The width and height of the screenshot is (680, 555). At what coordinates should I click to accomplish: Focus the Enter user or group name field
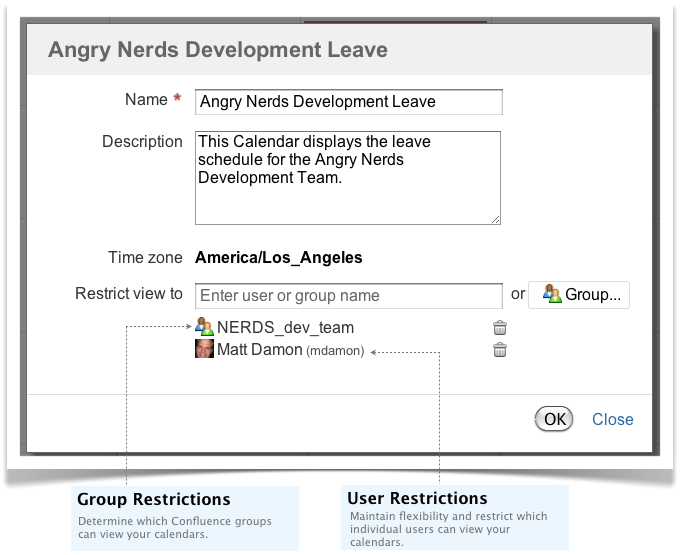tap(349, 296)
